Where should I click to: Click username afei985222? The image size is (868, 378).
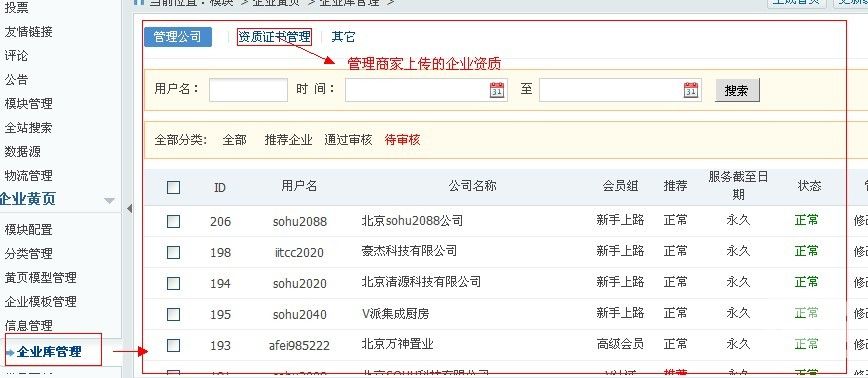click(299, 345)
